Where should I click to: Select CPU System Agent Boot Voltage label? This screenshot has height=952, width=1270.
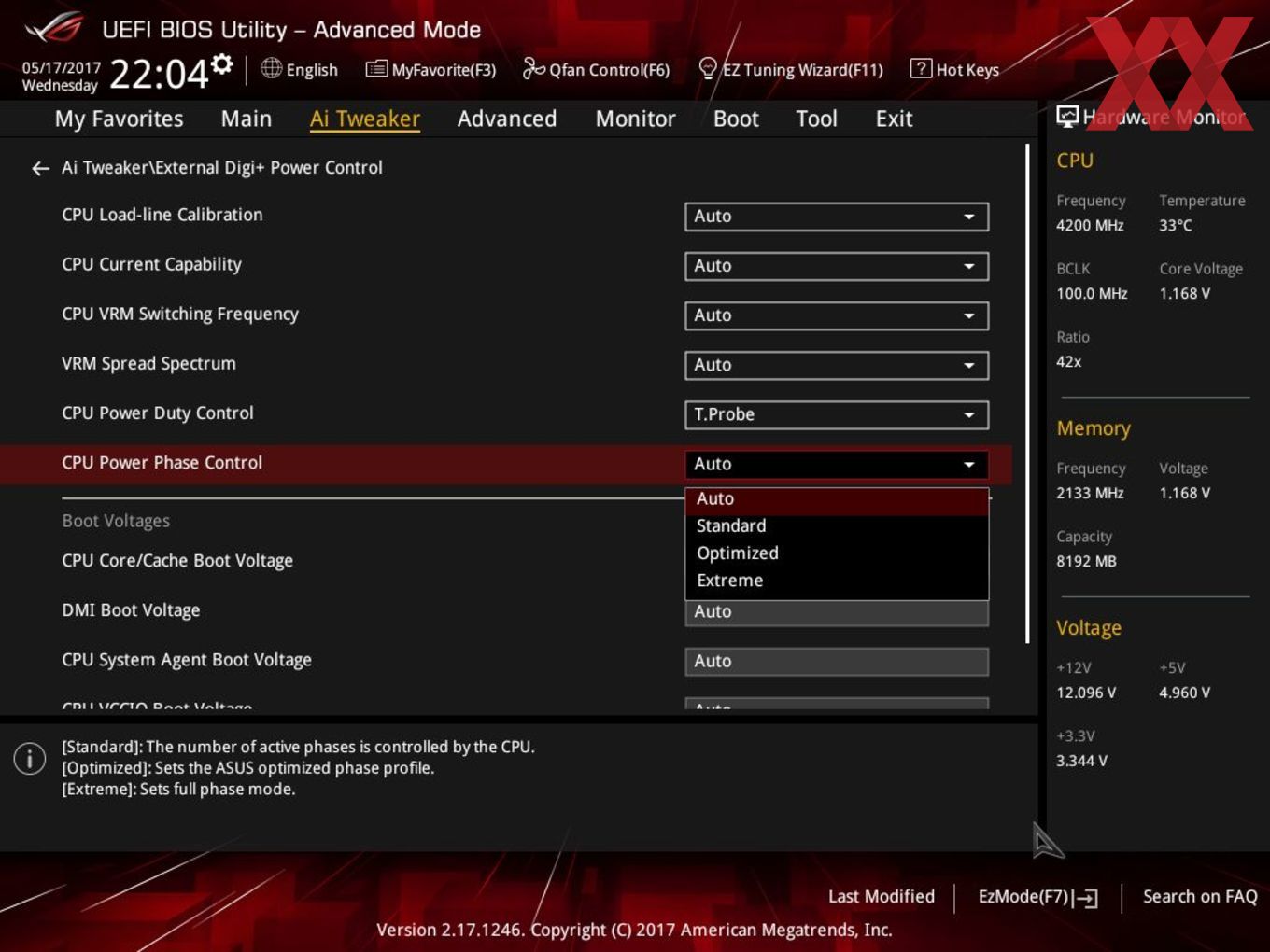click(187, 659)
